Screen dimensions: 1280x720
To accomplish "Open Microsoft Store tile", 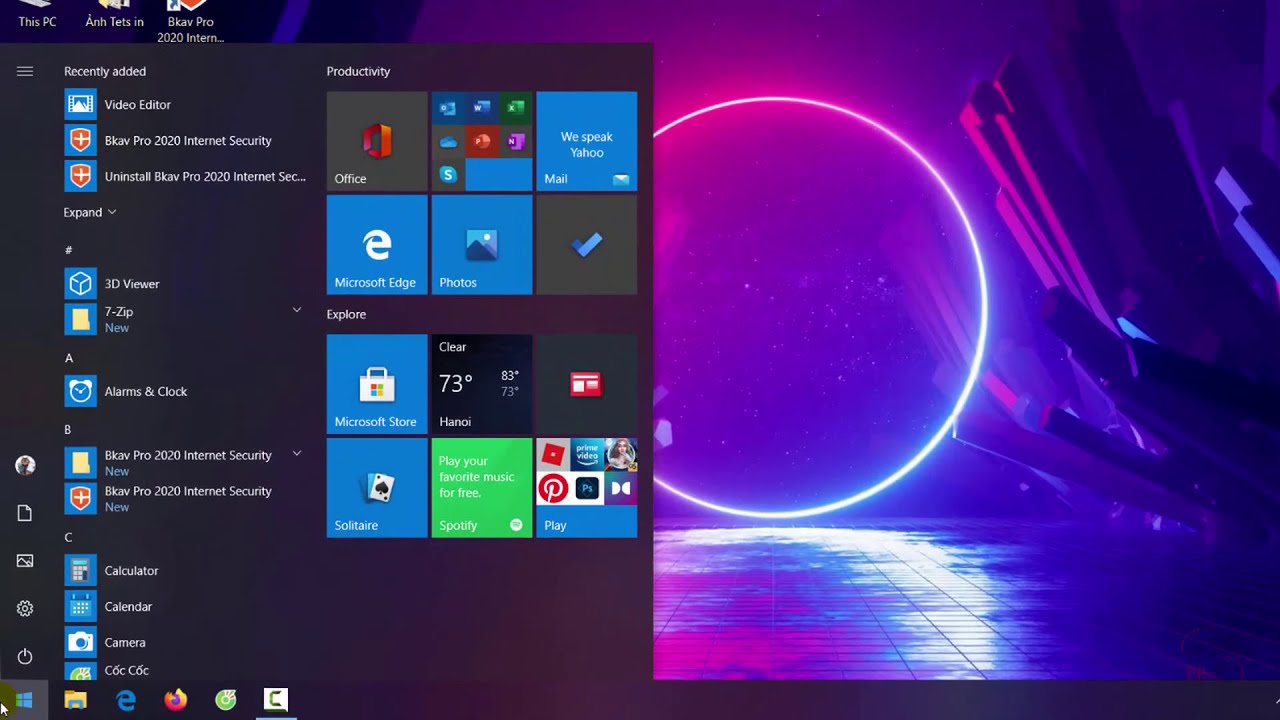I will 377,384.
